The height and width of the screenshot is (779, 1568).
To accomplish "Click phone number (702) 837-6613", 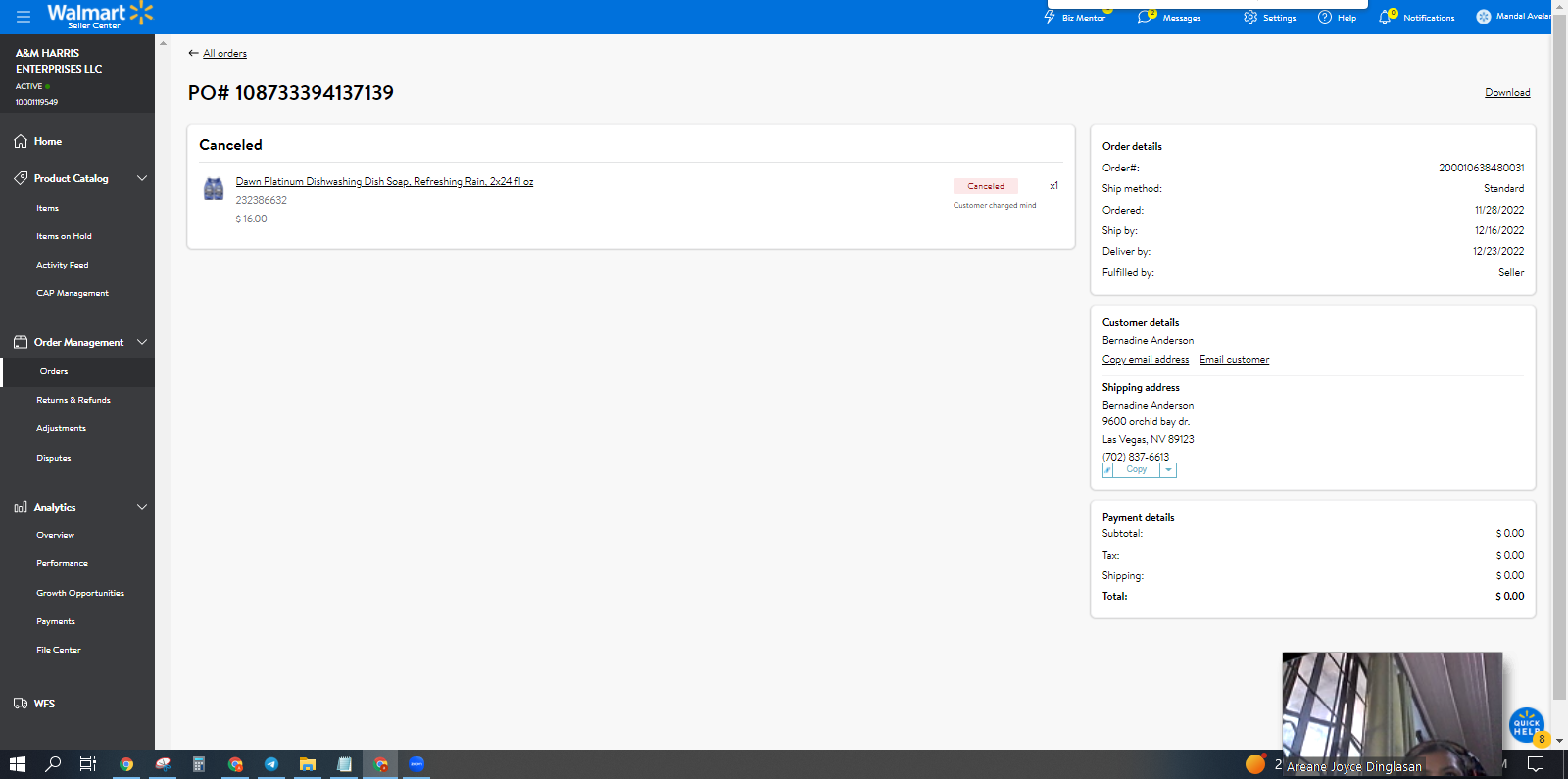I will coord(1136,457).
